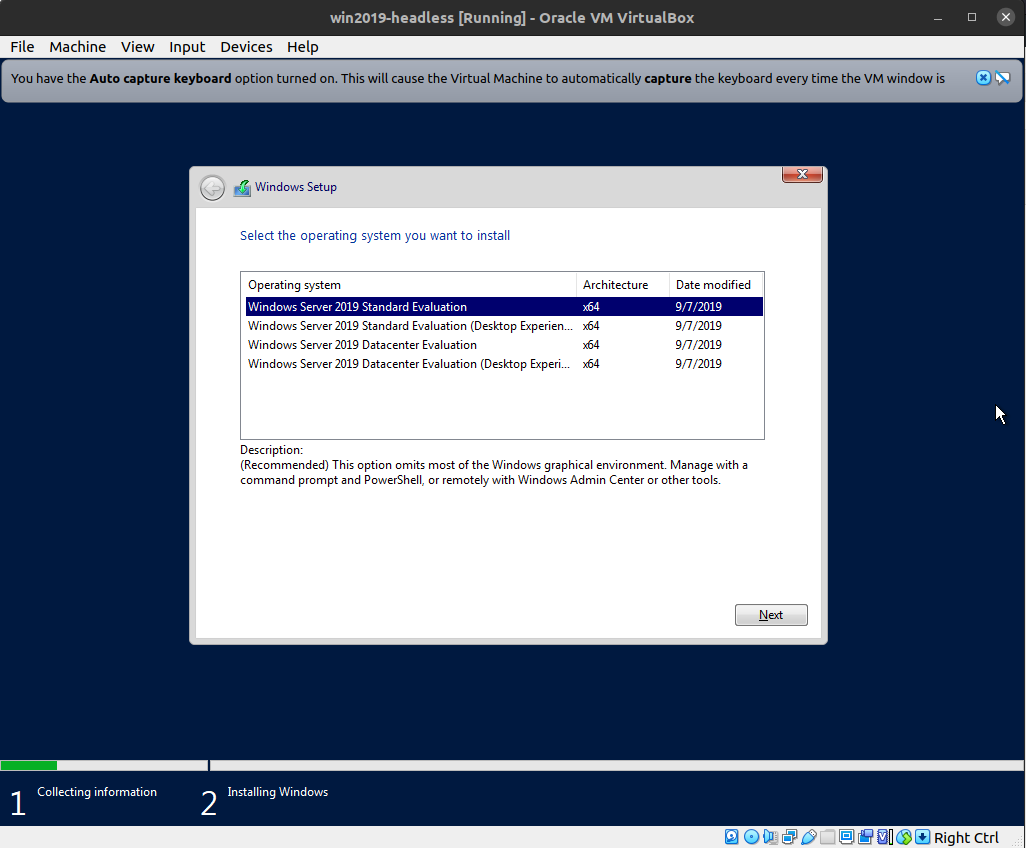Click the Collecting information step label
This screenshot has width=1026, height=848.
coord(97,792)
